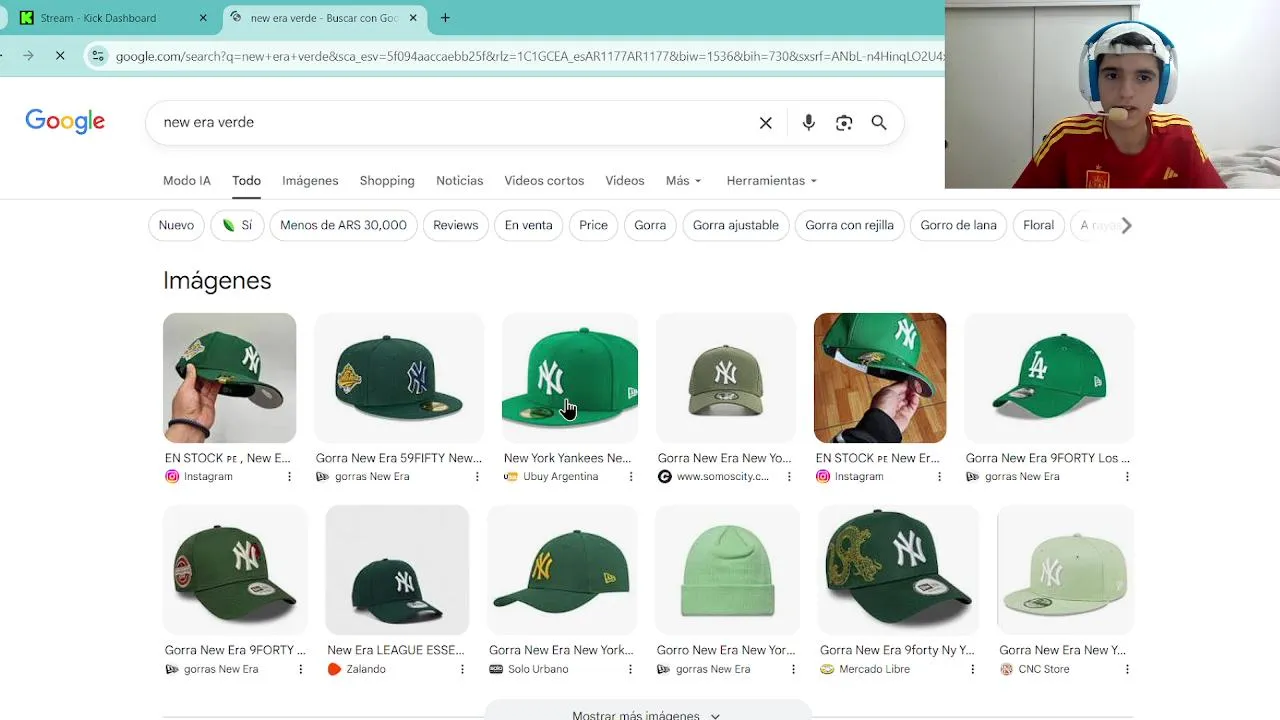Start voice search with microphone icon
This screenshot has width=1280, height=720.
pyautogui.click(x=809, y=123)
